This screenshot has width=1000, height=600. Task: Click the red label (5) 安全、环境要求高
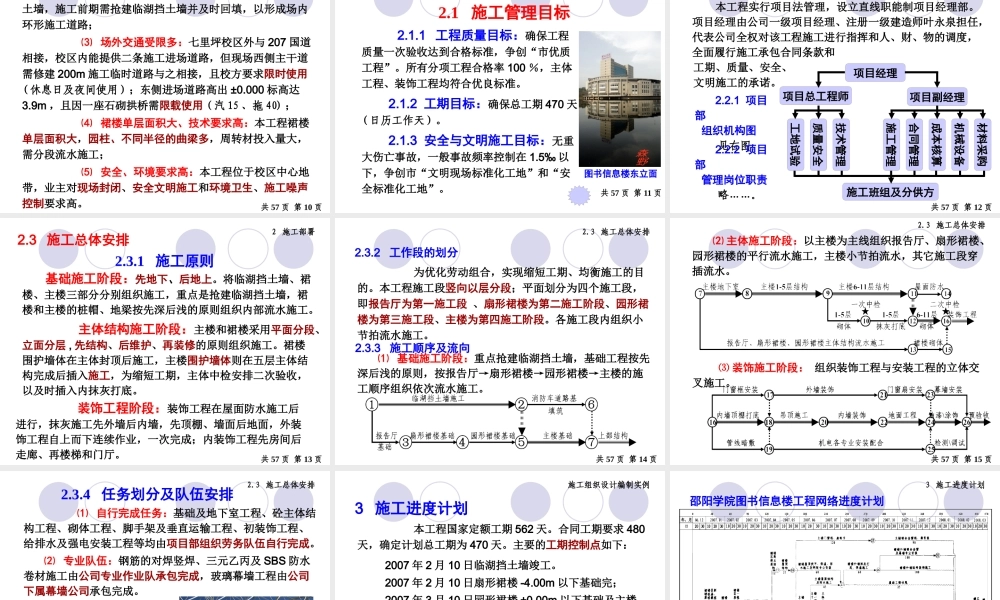coord(136,172)
